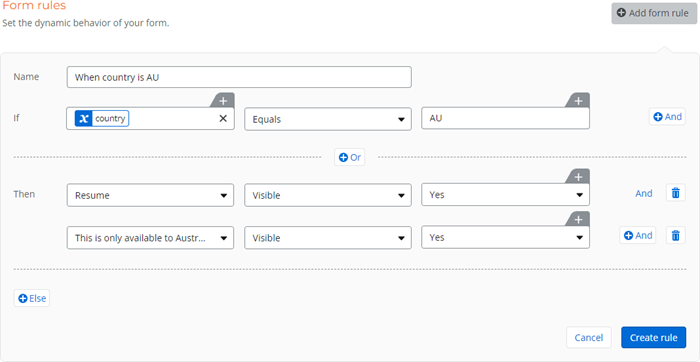Delete the Resume action with trash icon
700x362 pixels.
675,193
